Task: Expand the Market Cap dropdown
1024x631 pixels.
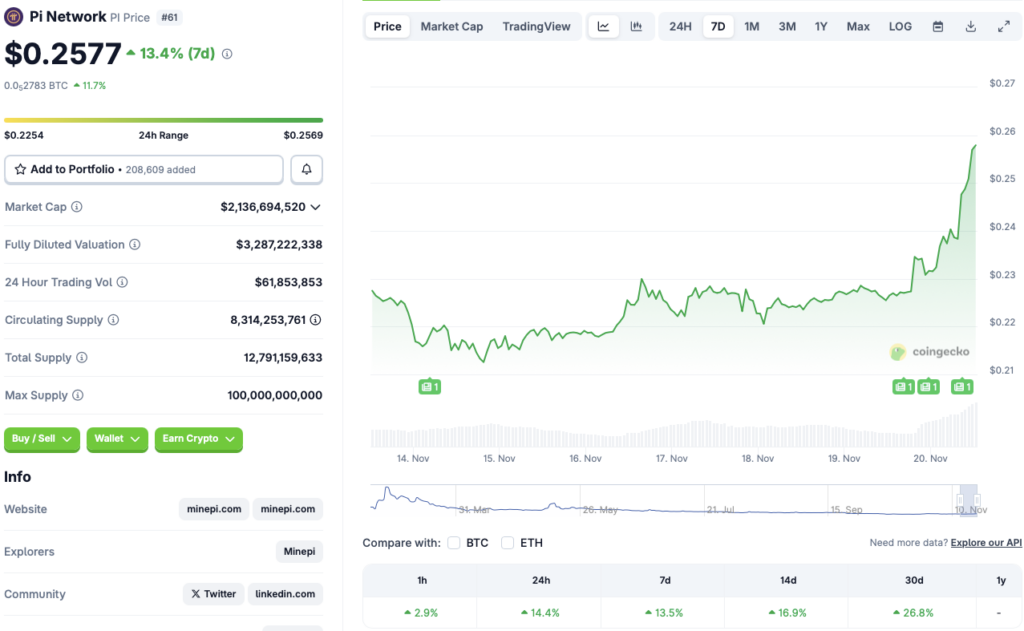Action: pos(314,207)
